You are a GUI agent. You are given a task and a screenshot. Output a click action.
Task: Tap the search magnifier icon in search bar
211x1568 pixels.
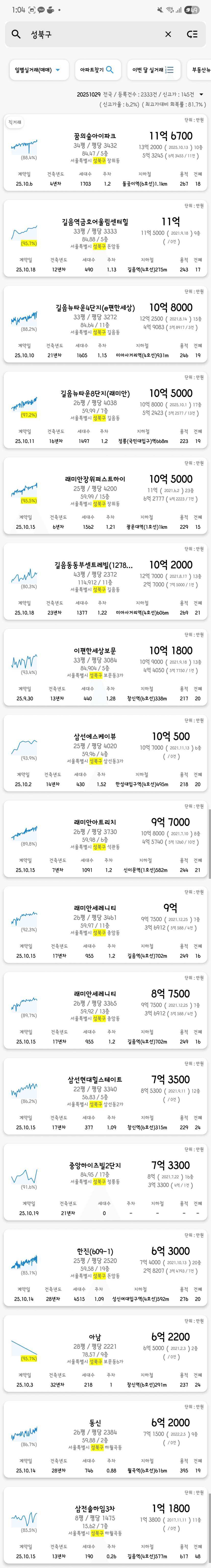pos(16,35)
